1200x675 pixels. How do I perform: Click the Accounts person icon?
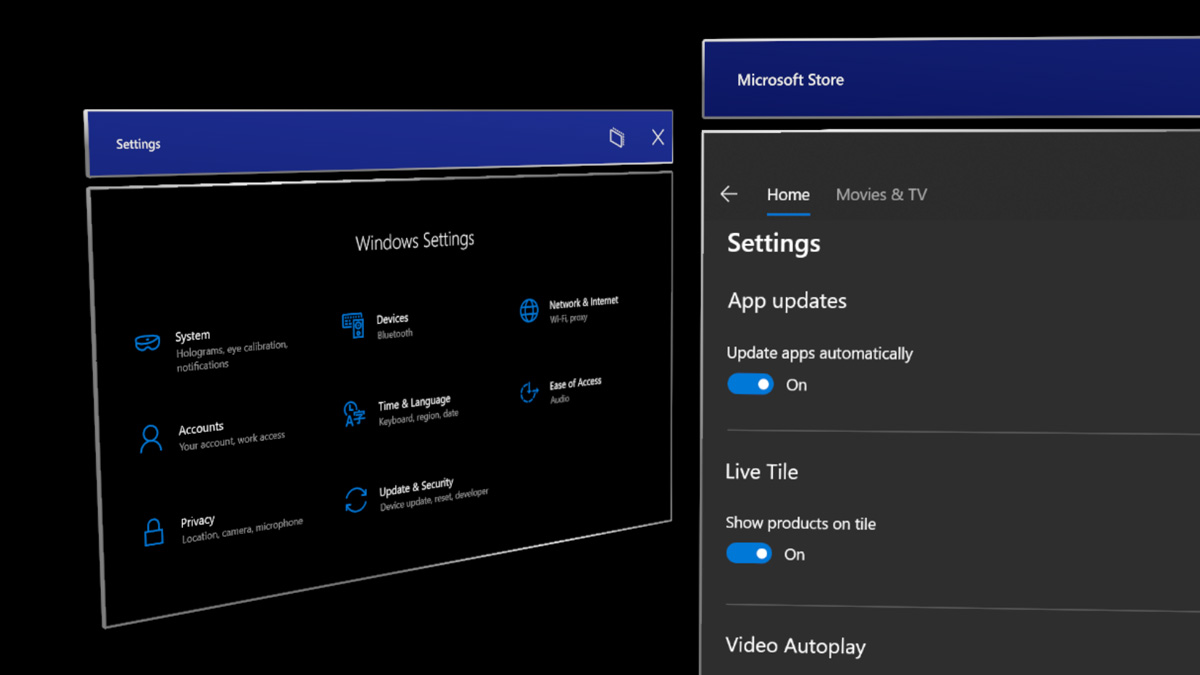click(x=151, y=438)
